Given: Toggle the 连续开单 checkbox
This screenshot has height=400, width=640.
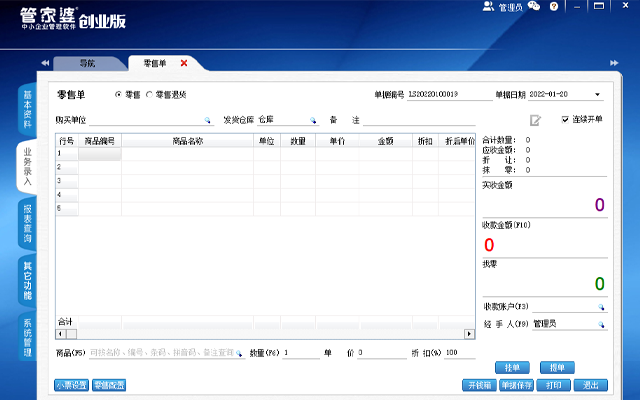Looking at the screenshot, I should [x=564, y=119].
